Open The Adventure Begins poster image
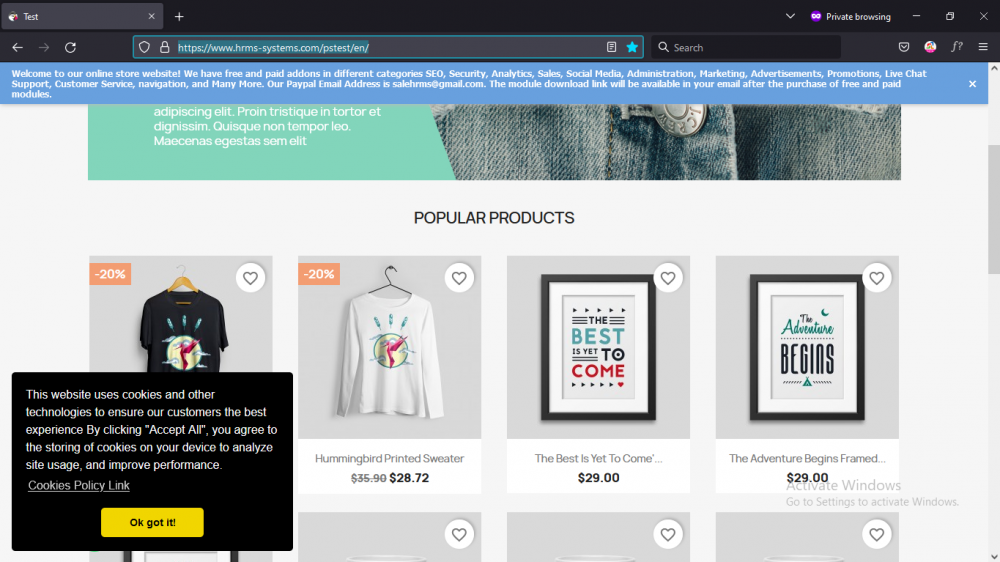Screen dimensions: 1000x562 pos(807,348)
